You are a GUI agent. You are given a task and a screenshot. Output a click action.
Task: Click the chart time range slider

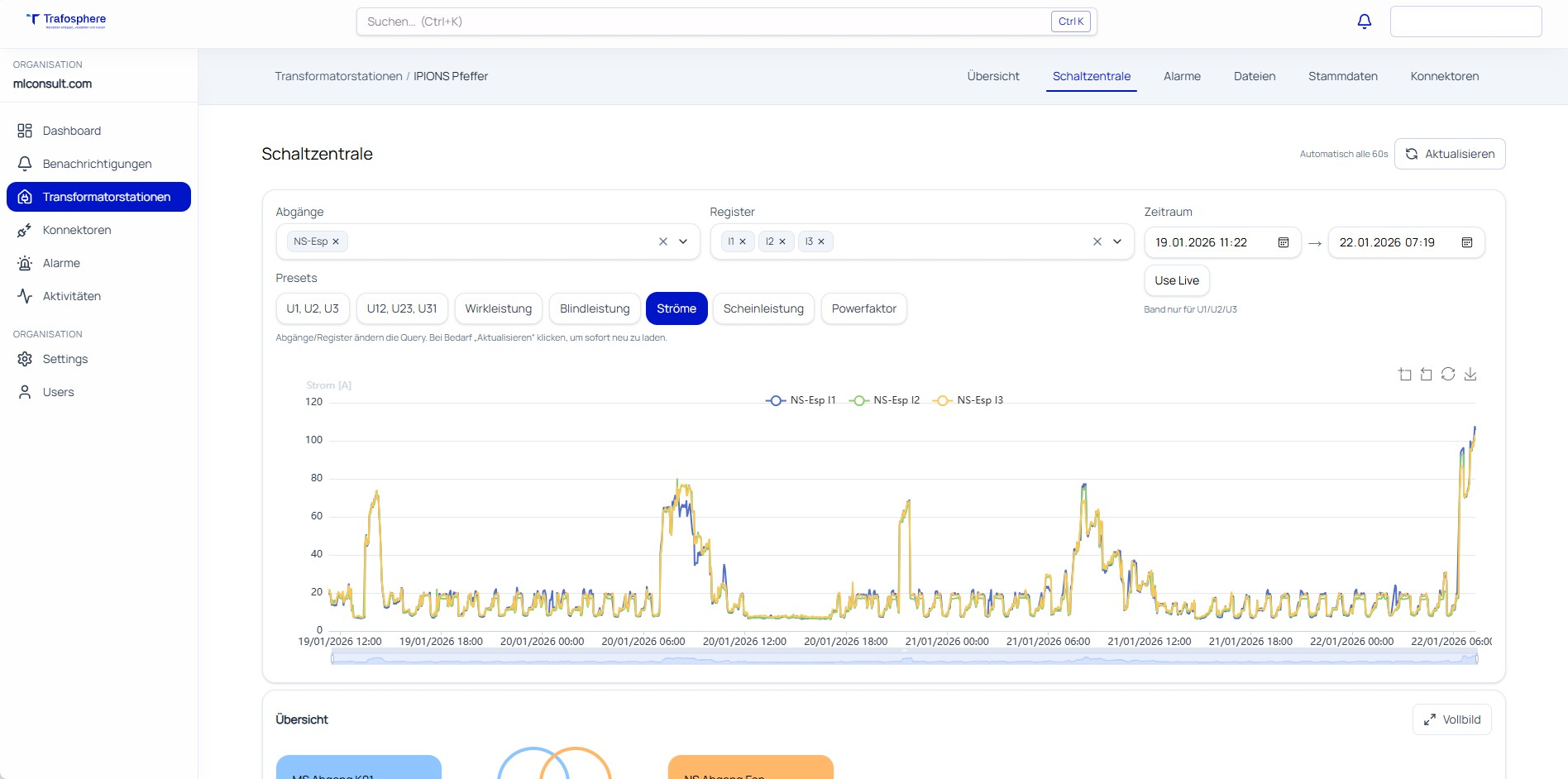(x=904, y=658)
